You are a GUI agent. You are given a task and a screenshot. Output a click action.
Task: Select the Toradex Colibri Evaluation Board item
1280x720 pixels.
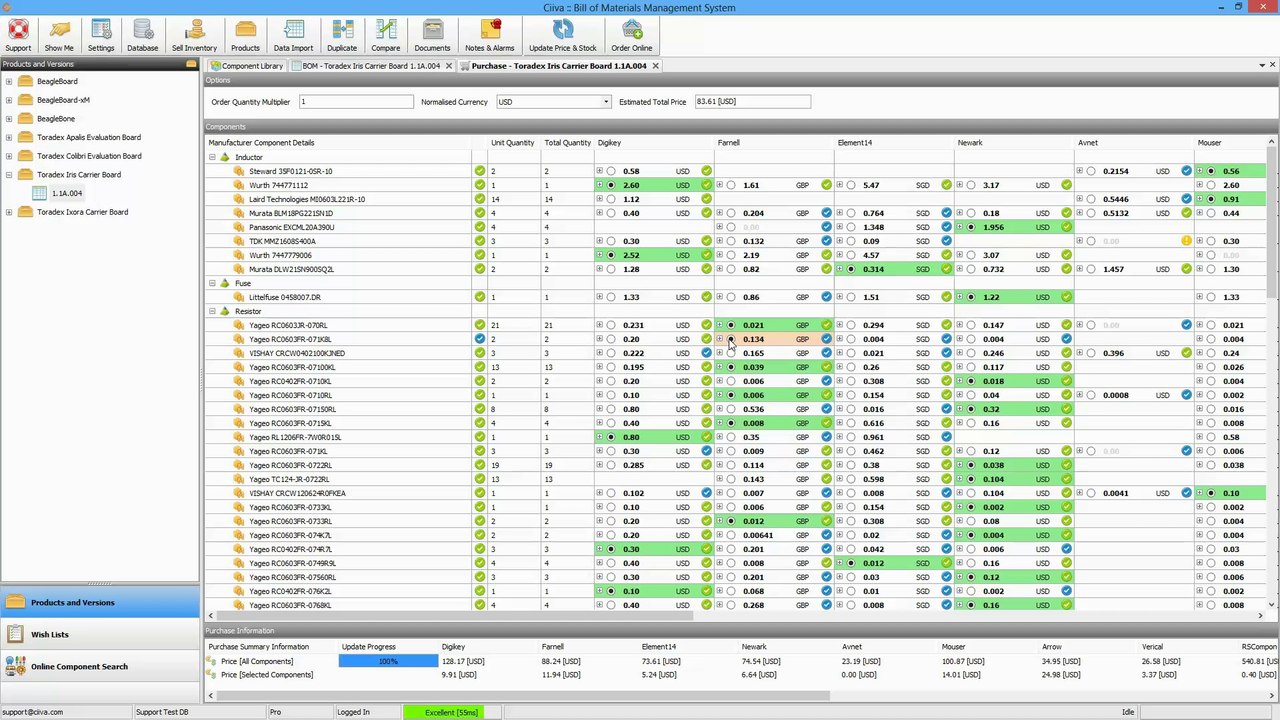[x=89, y=156]
